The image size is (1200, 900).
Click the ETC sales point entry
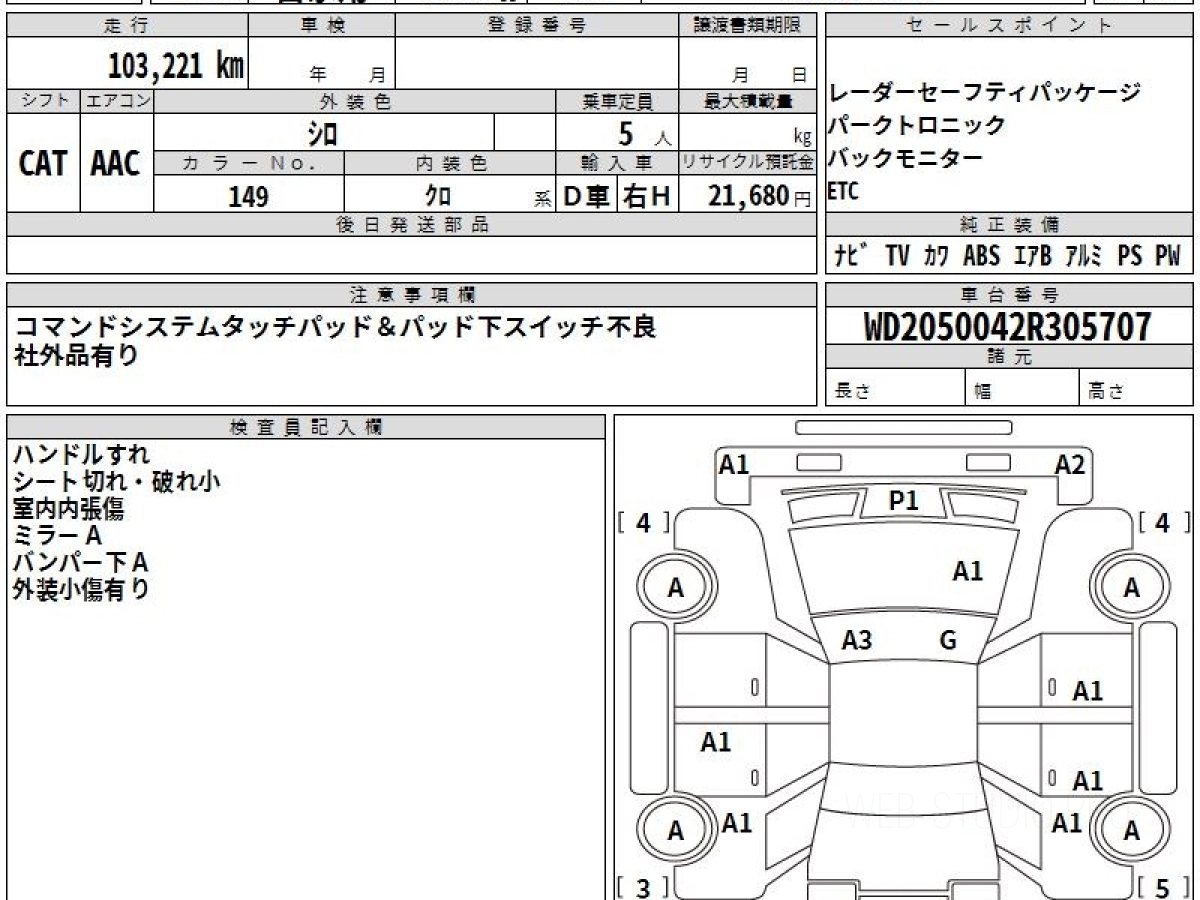pos(843,192)
